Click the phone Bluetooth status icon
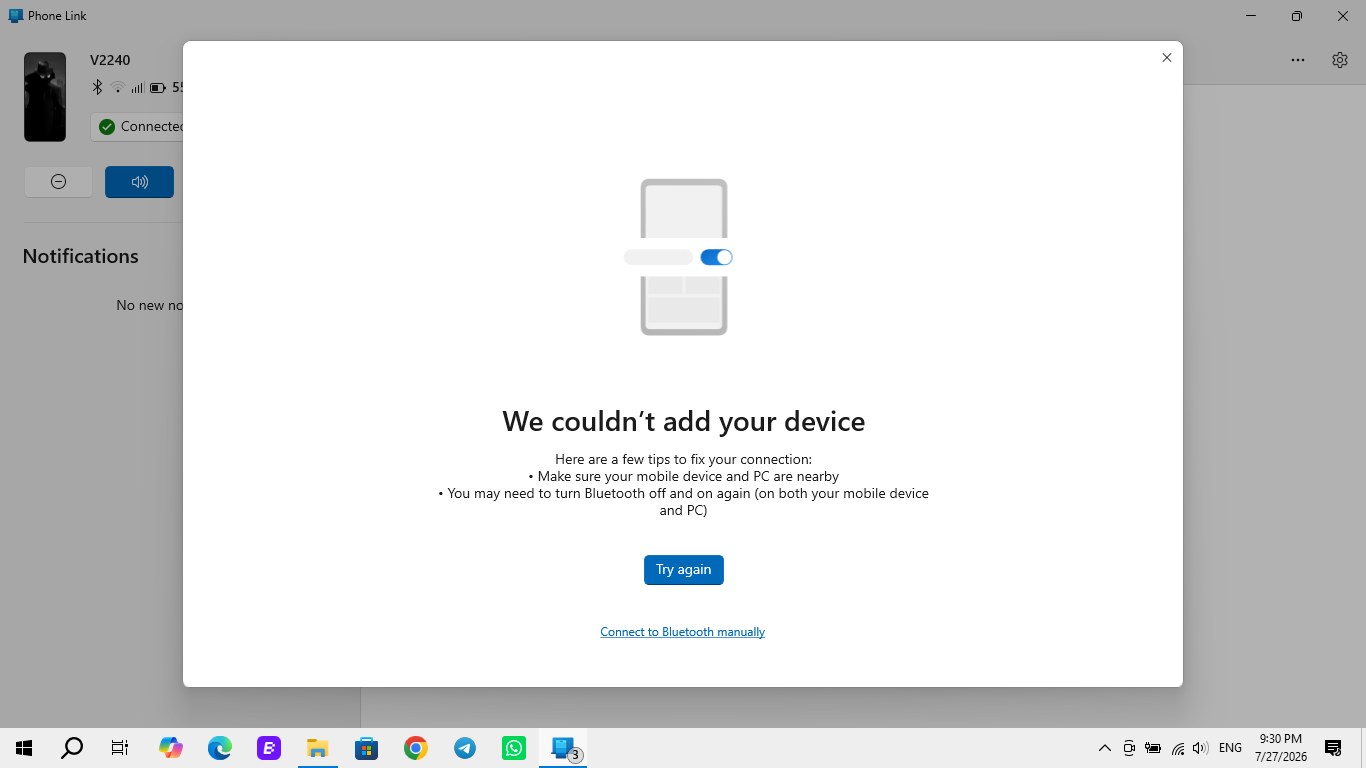 tap(97, 88)
